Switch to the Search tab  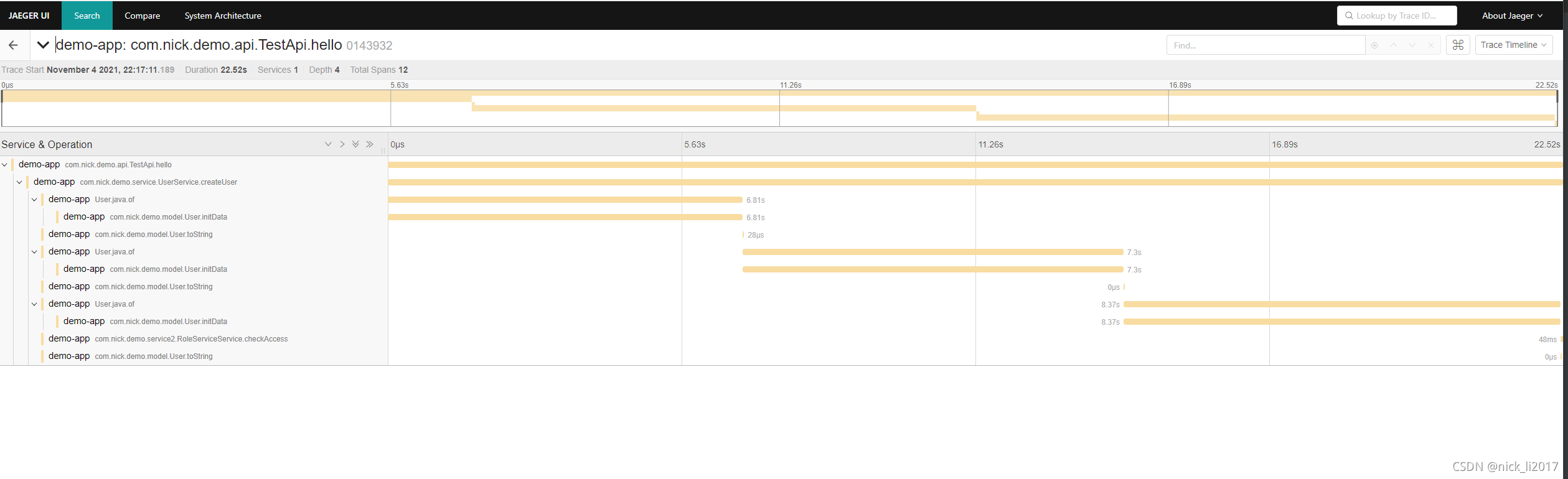coord(87,16)
